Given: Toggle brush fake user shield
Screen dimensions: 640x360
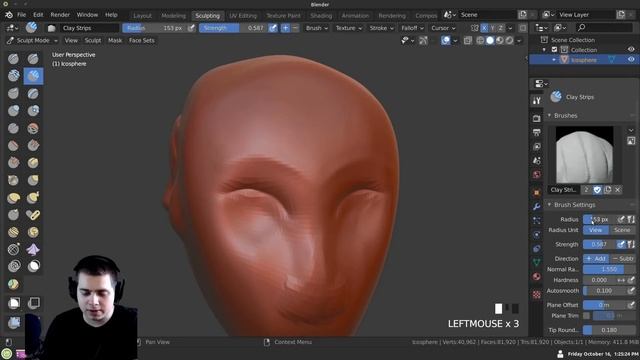Looking at the screenshot, I should (597, 190).
